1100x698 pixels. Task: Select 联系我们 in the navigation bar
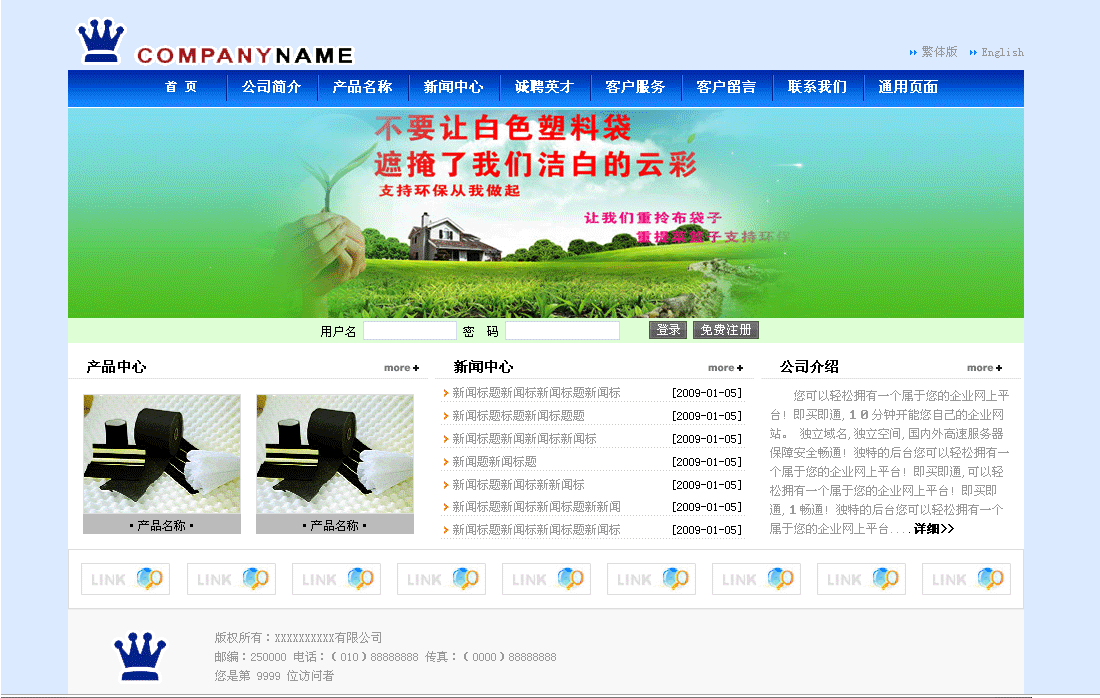817,87
